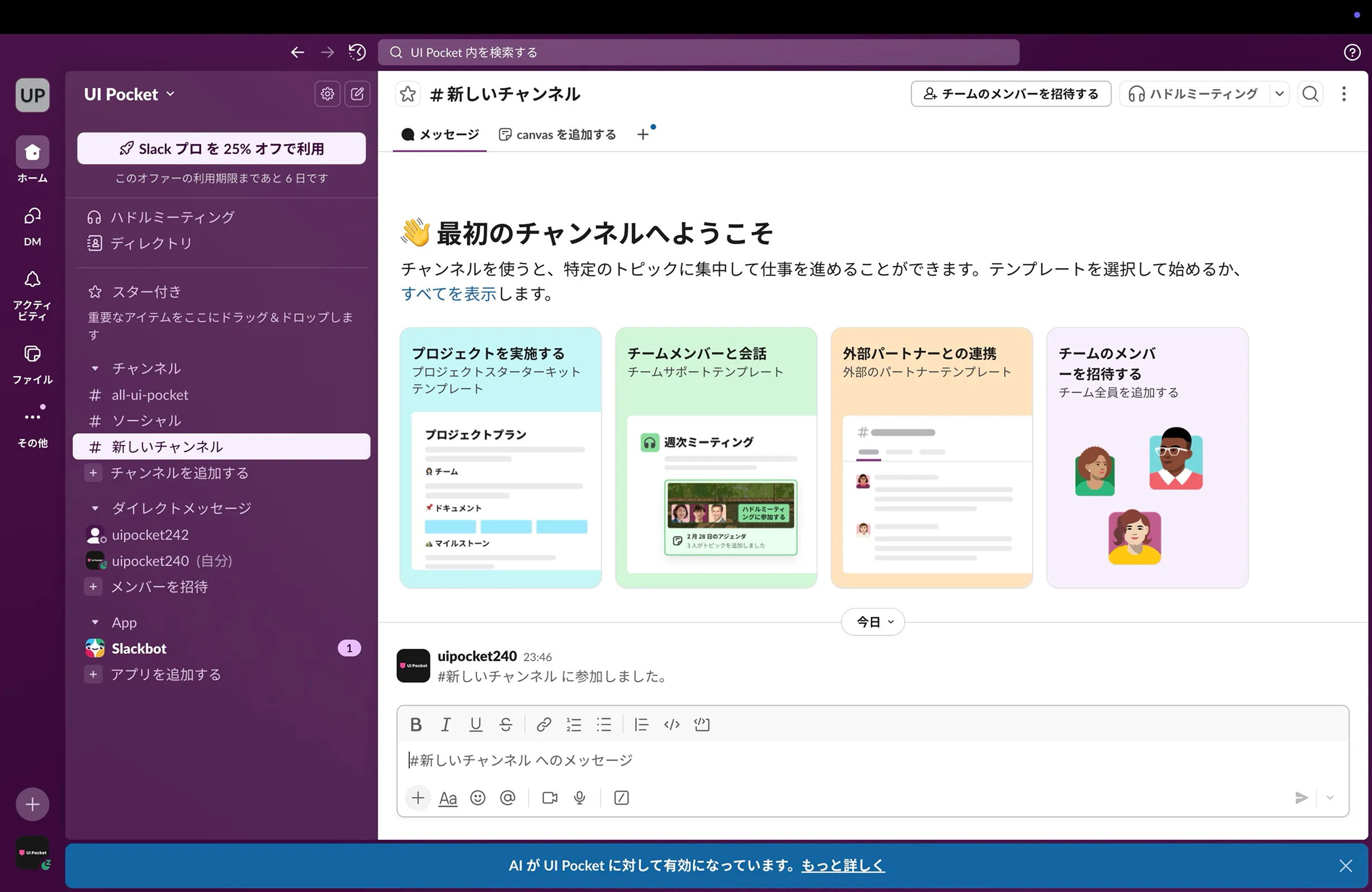The height and width of the screenshot is (892, 1372).
Task: Star the 新しいチャンネル channel
Action: 408,94
